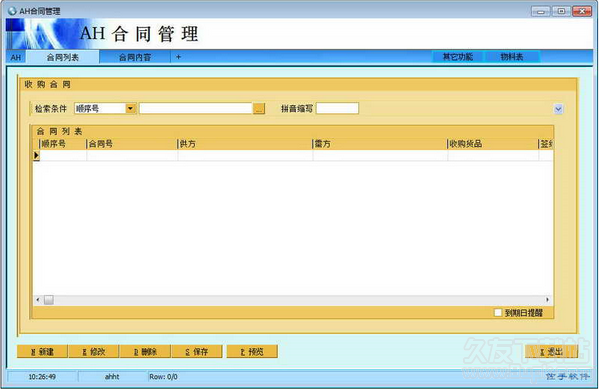Expand the 顺序号 search condition dropdown
Viewport: 599px width, 389px height.
click(130, 109)
